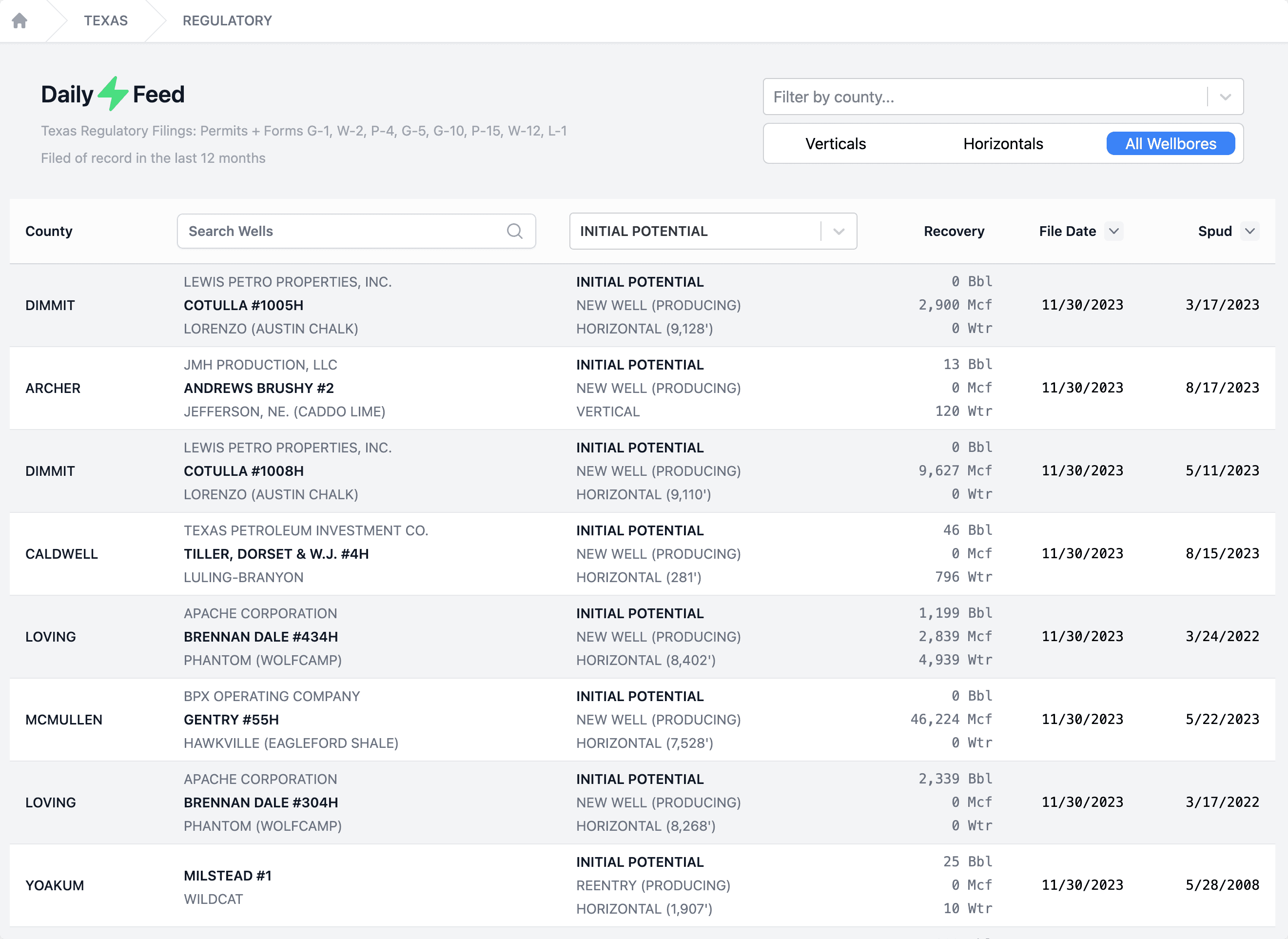This screenshot has height=939, width=1288.
Task: Open well ANDREWS BRUSHY #2
Action: pos(258,388)
